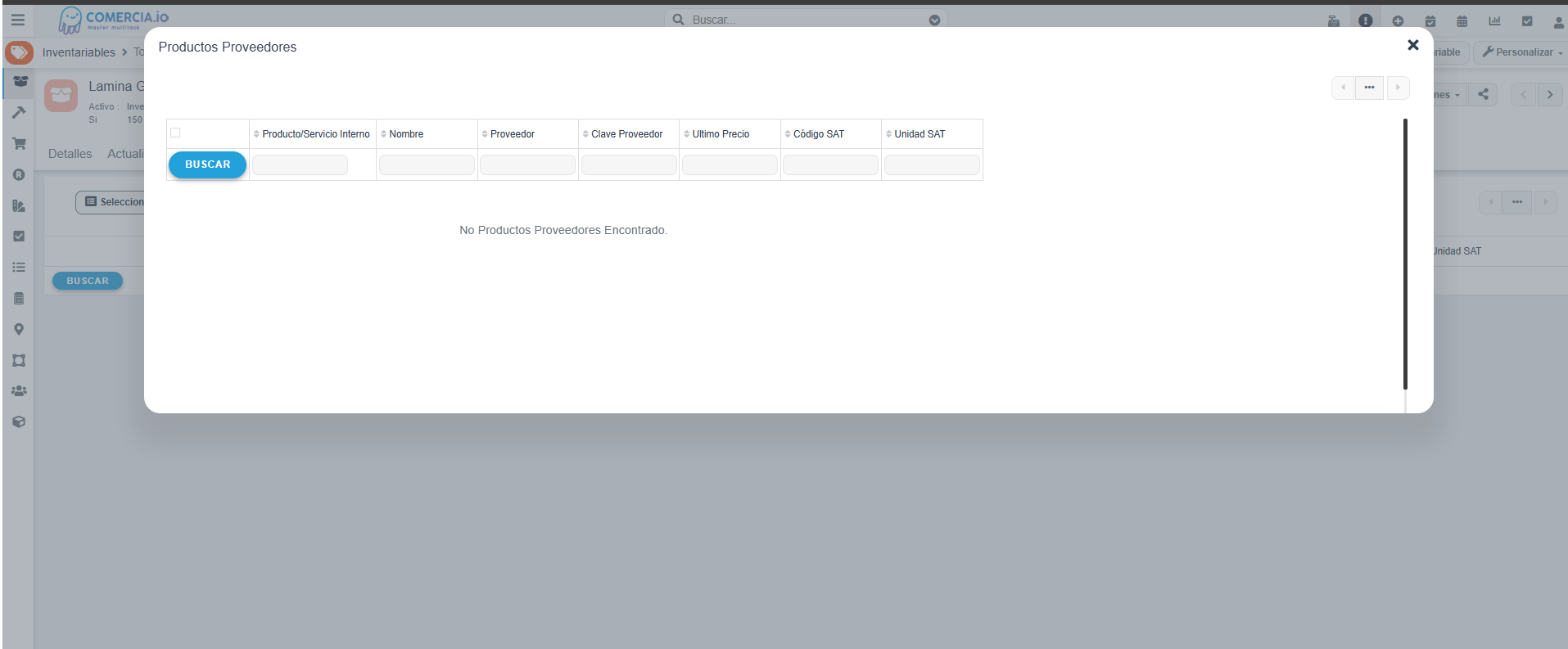Open the shopping cart sidebar icon
Viewport: 1568px width, 649px height.
pyautogui.click(x=19, y=143)
